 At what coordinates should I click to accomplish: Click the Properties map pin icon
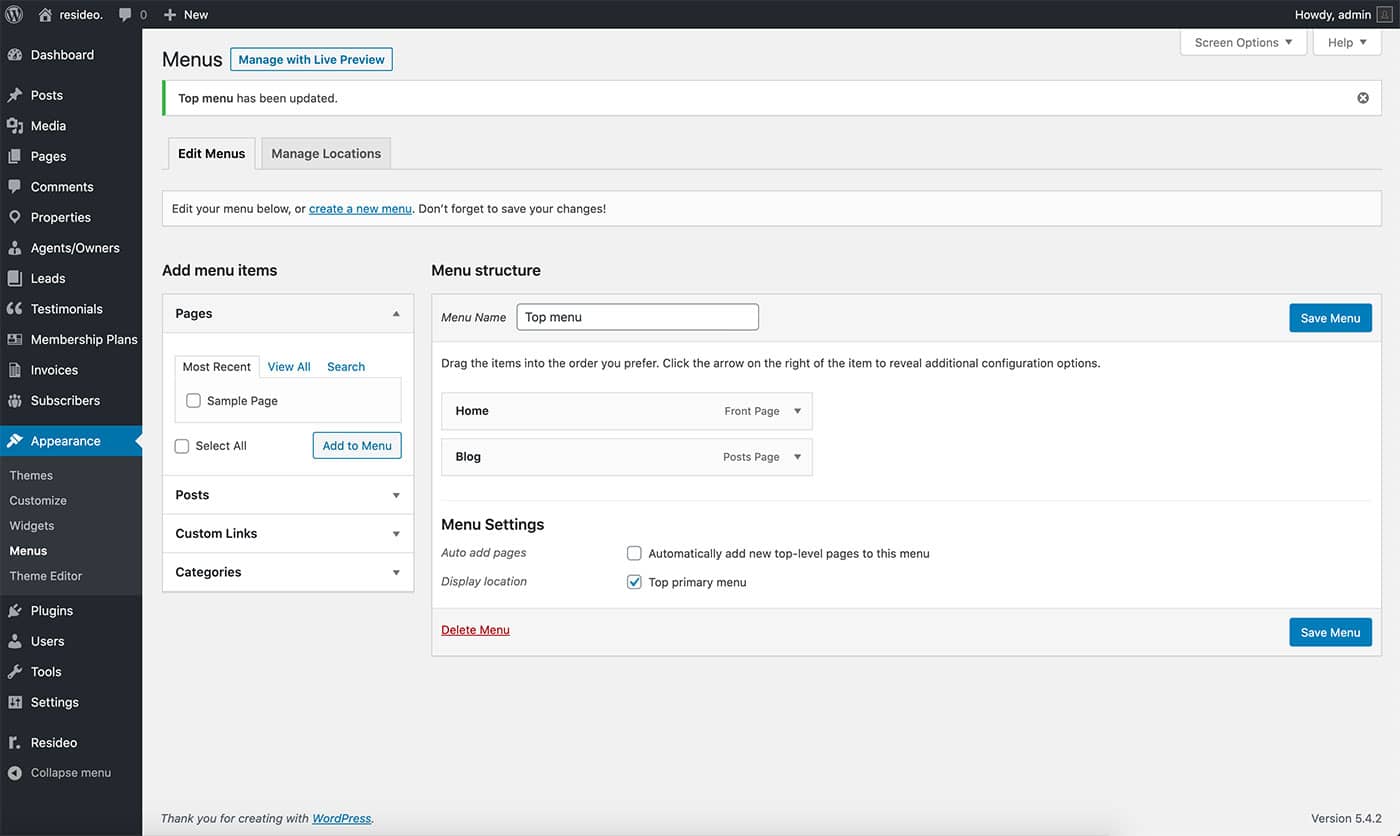(x=15, y=217)
